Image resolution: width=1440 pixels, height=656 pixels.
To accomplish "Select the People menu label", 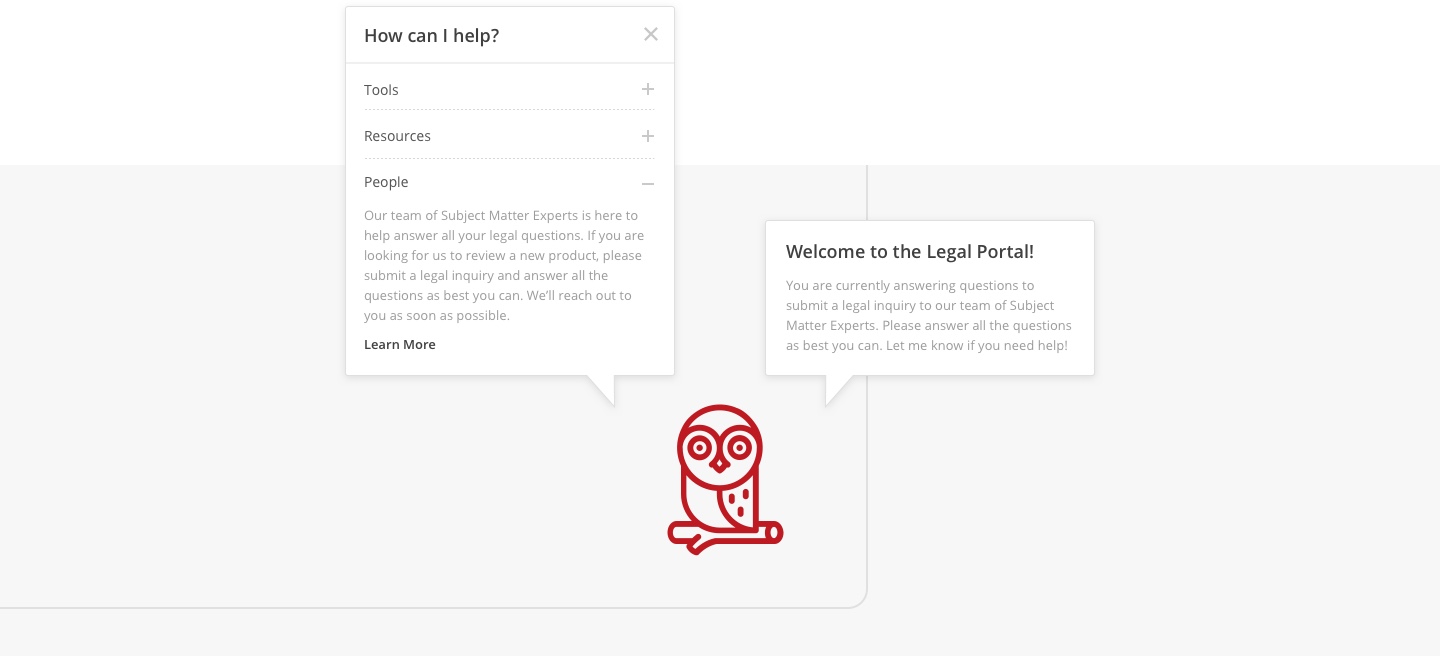I will [386, 182].
